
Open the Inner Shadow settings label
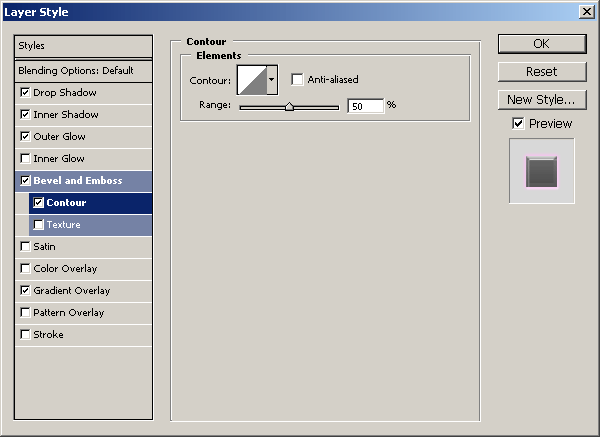coord(66,114)
